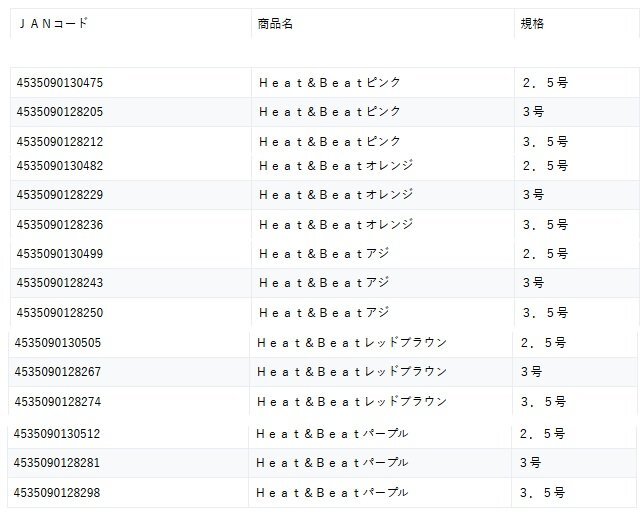Click 3.5号 size in row 4535090128236
This screenshot has width=644, height=519.
(545, 225)
